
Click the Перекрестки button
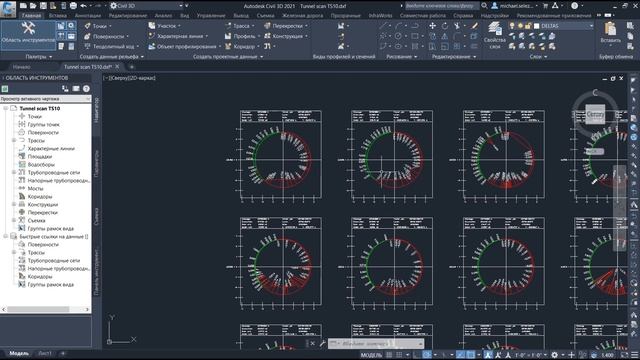(286, 26)
